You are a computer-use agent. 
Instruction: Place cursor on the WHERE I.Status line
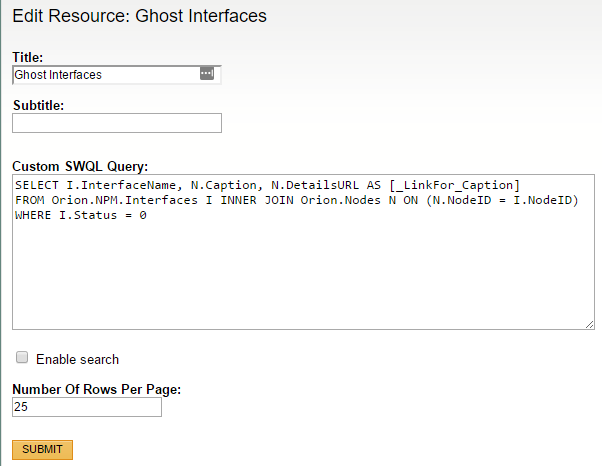pos(80,216)
